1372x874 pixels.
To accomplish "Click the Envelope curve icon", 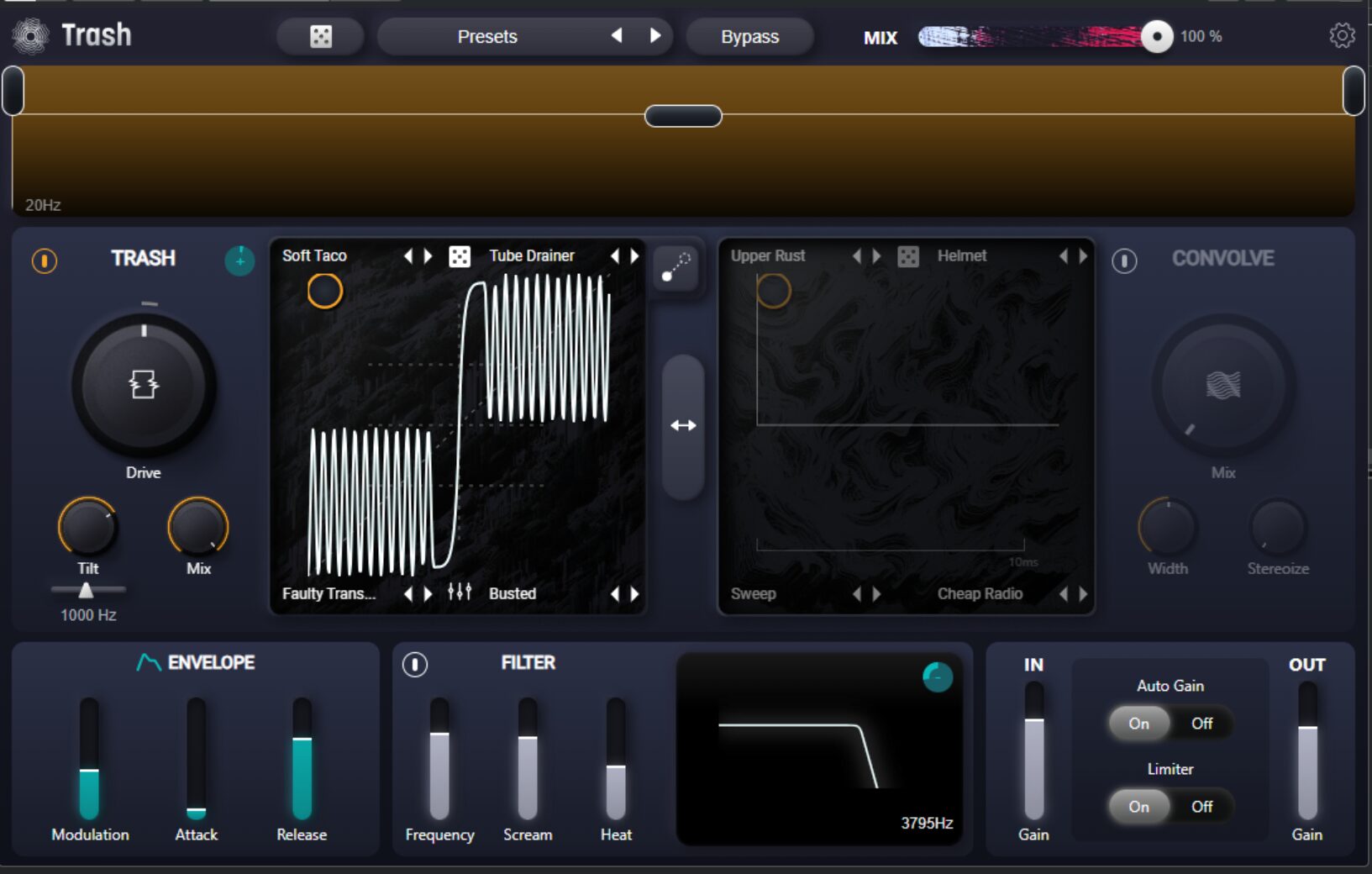I will 149,663.
